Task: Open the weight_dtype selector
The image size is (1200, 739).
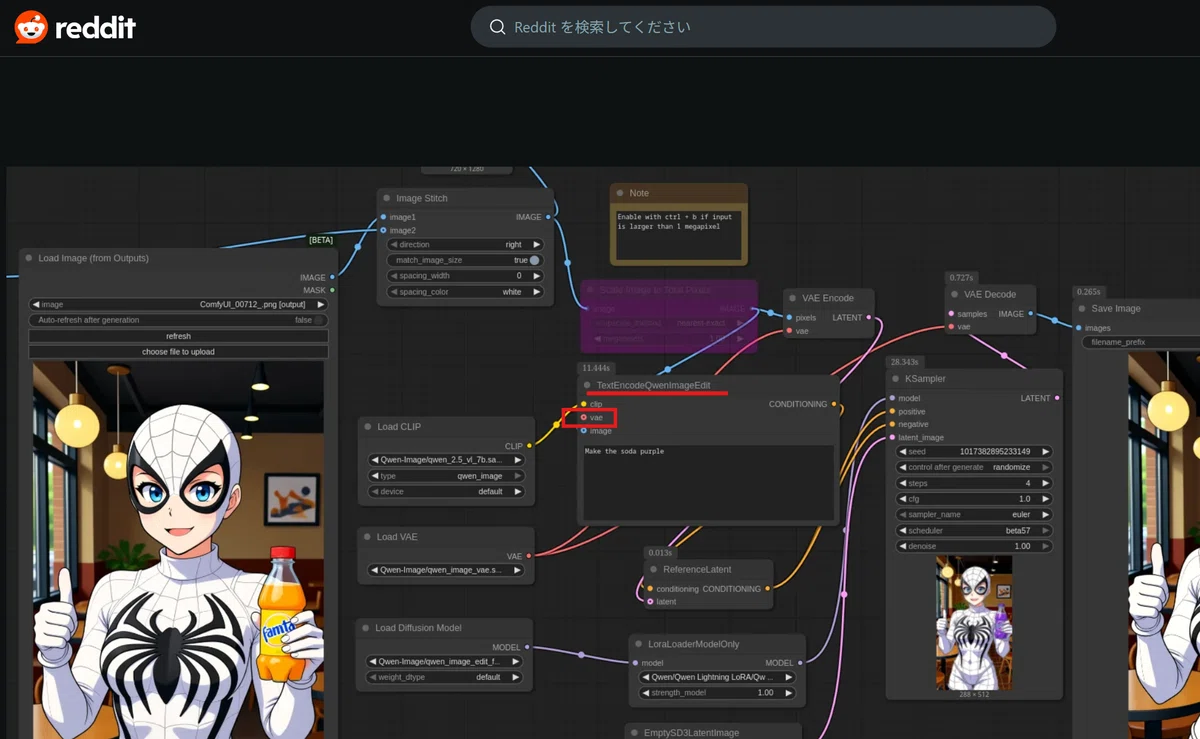Action: click(444, 677)
